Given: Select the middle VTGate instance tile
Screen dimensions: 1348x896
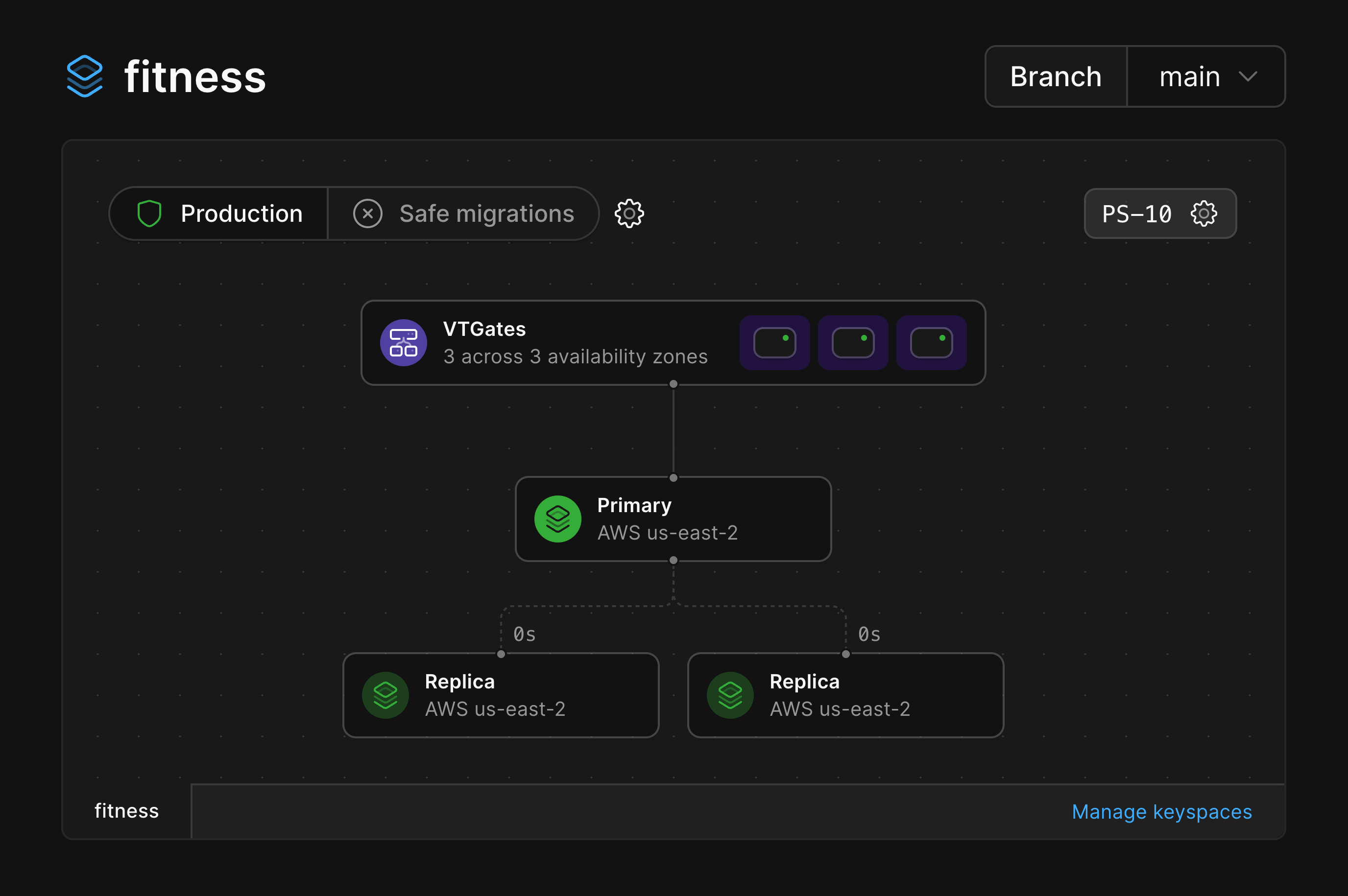Looking at the screenshot, I should point(852,343).
